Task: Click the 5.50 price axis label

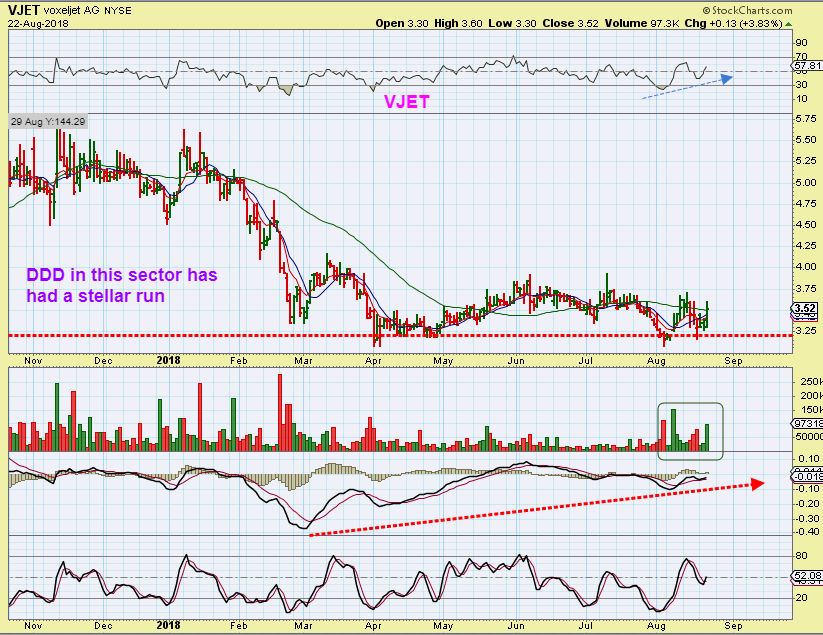Action: pyautogui.click(x=806, y=140)
